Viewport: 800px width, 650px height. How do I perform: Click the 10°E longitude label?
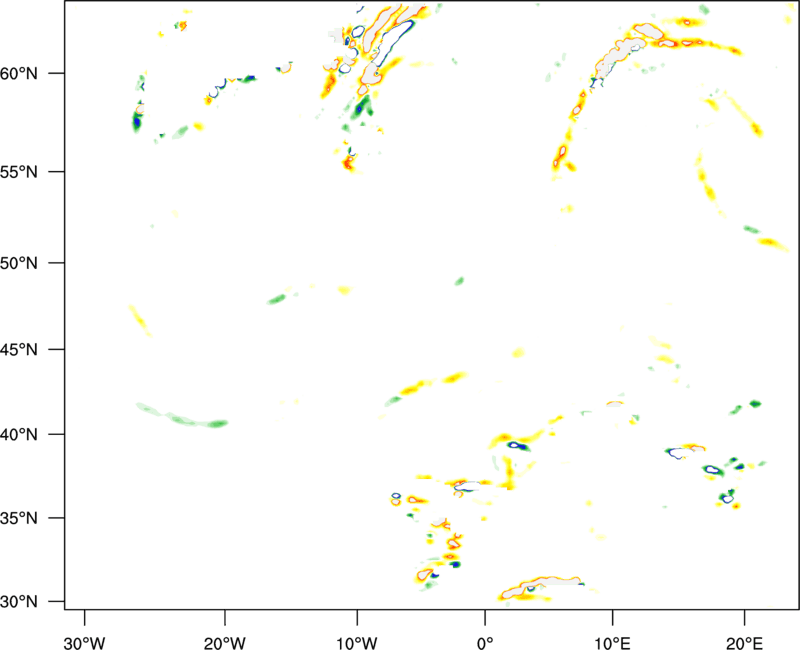coord(612,643)
